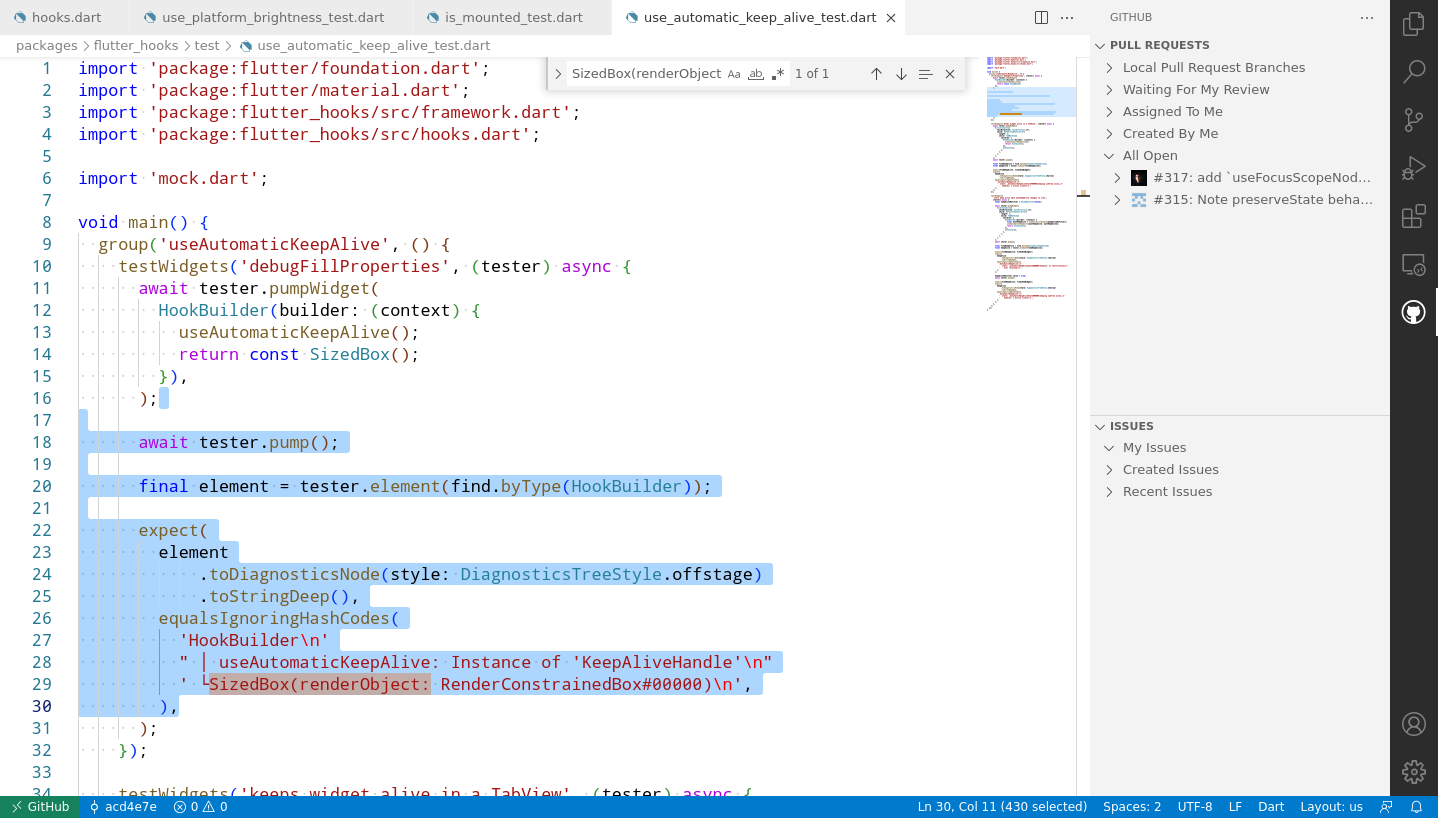This screenshot has width=1438, height=818.
Task: Expand the Created Issues group
Action: click(1170, 470)
